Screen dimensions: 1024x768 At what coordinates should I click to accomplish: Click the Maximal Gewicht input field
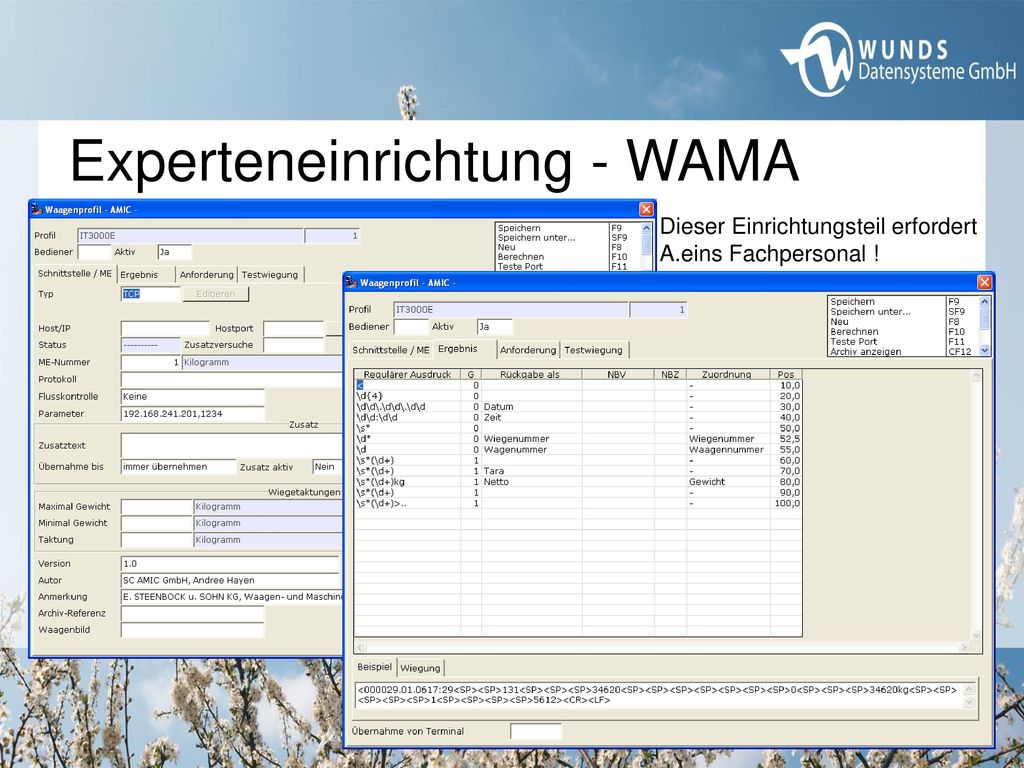[157, 507]
